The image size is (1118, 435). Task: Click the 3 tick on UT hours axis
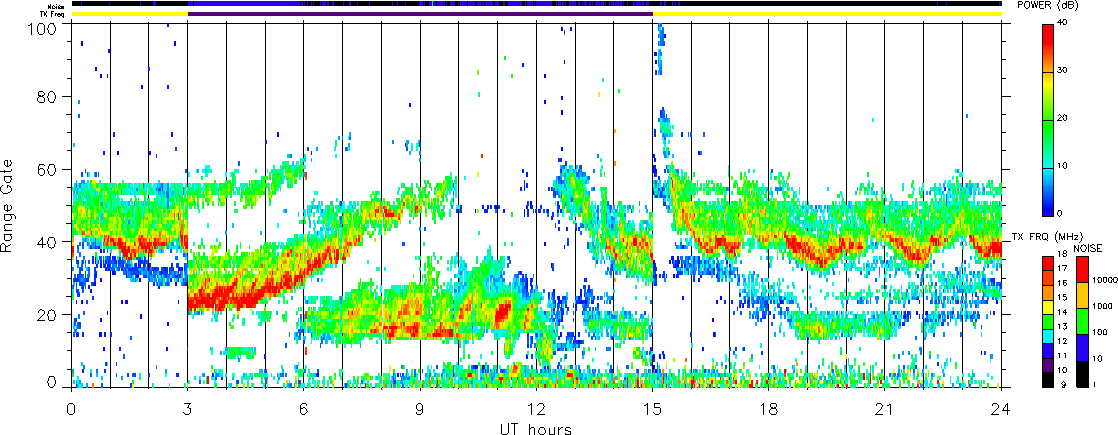(188, 409)
